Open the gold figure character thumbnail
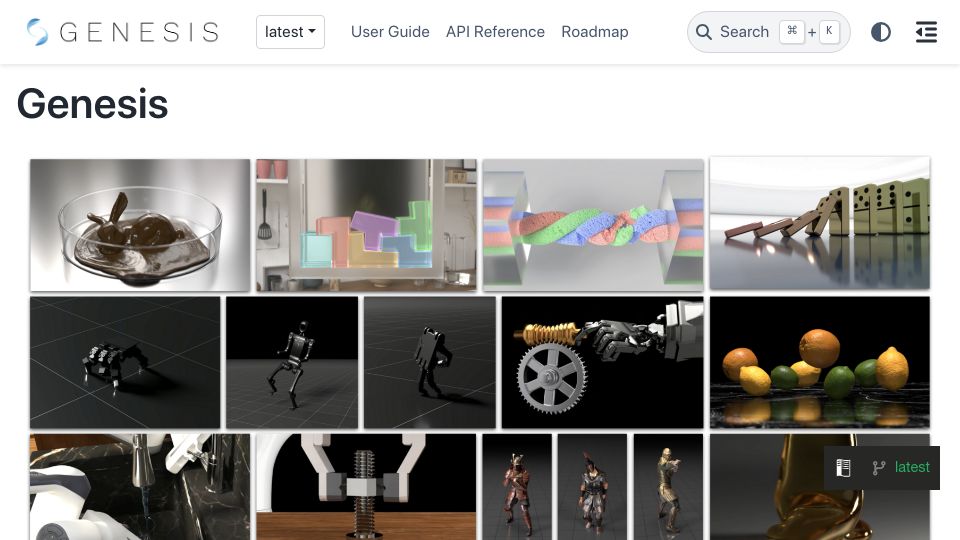 tap(669, 487)
